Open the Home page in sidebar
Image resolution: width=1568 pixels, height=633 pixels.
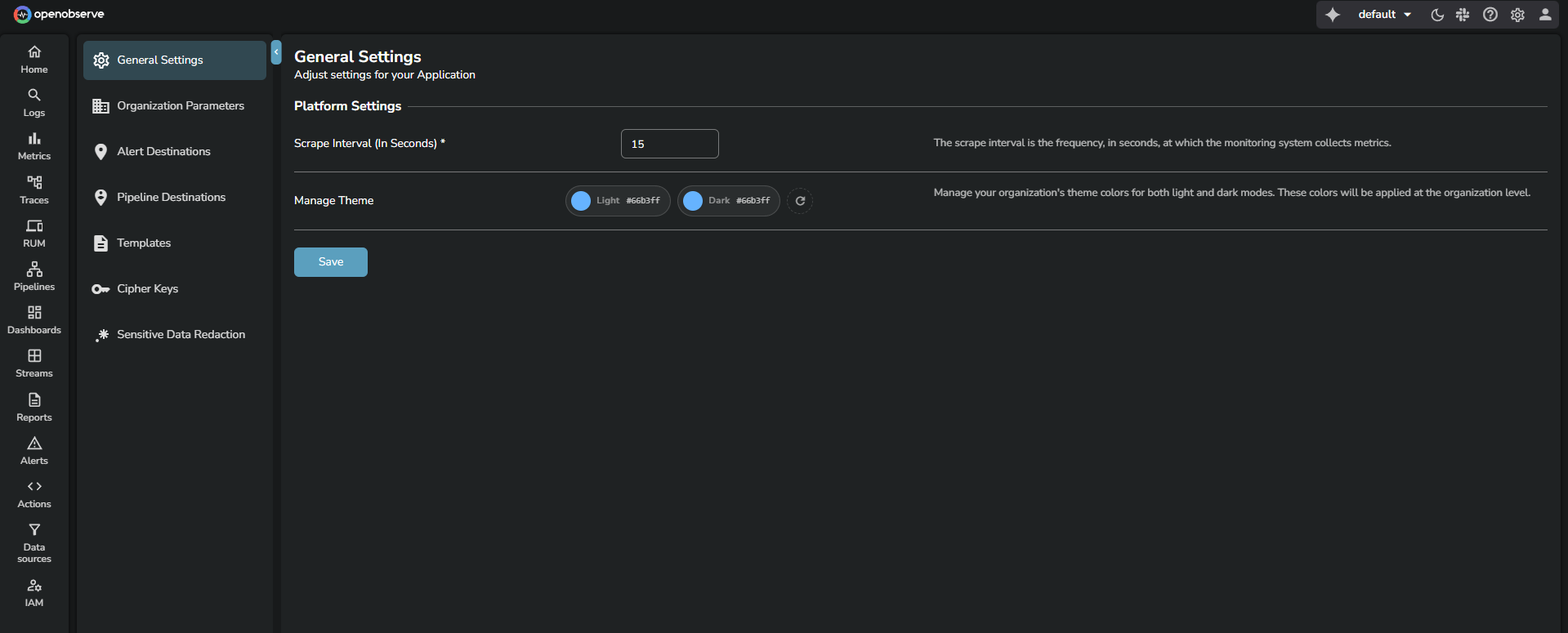(34, 60)
